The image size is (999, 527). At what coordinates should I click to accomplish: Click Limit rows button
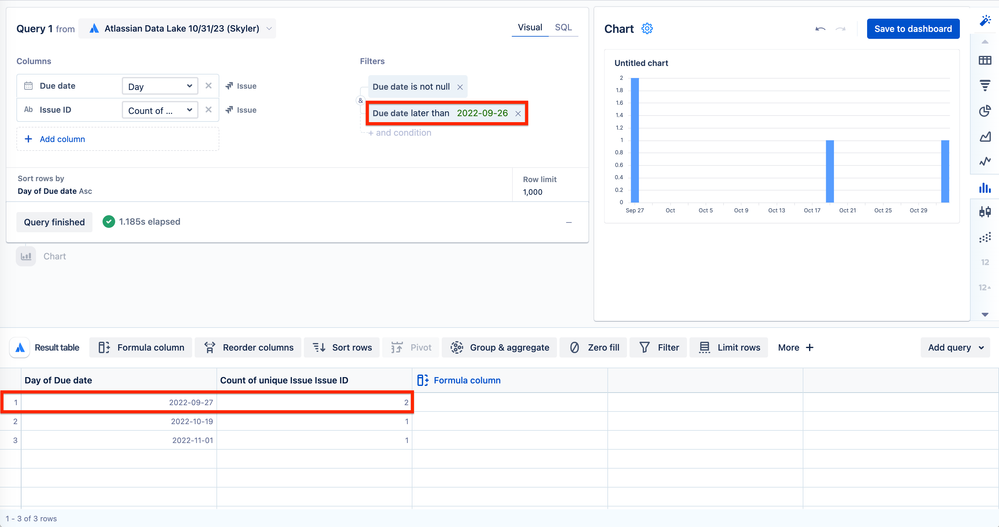(729, 347)
